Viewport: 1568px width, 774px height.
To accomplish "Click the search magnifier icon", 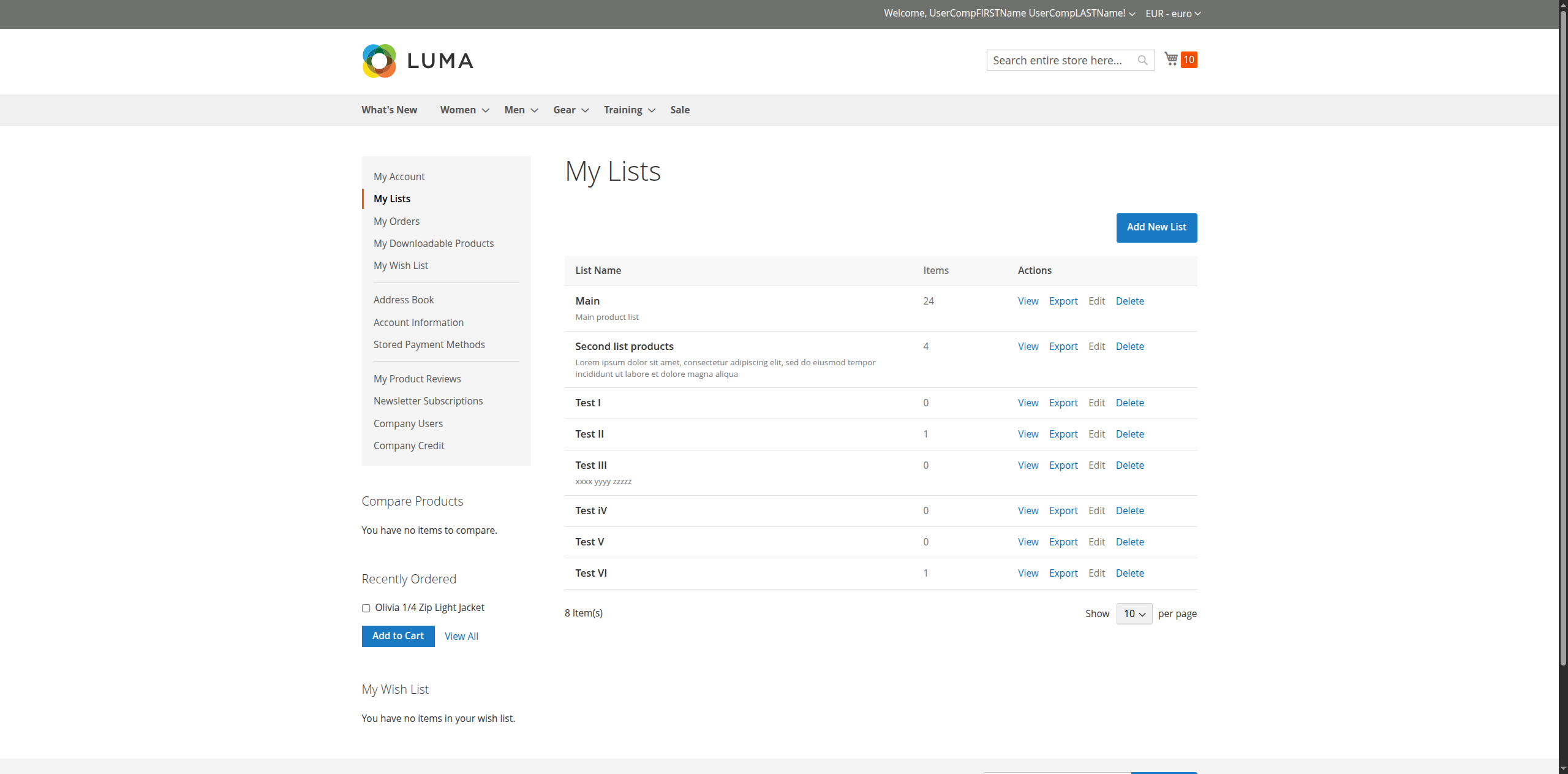I will [1142, 60].
